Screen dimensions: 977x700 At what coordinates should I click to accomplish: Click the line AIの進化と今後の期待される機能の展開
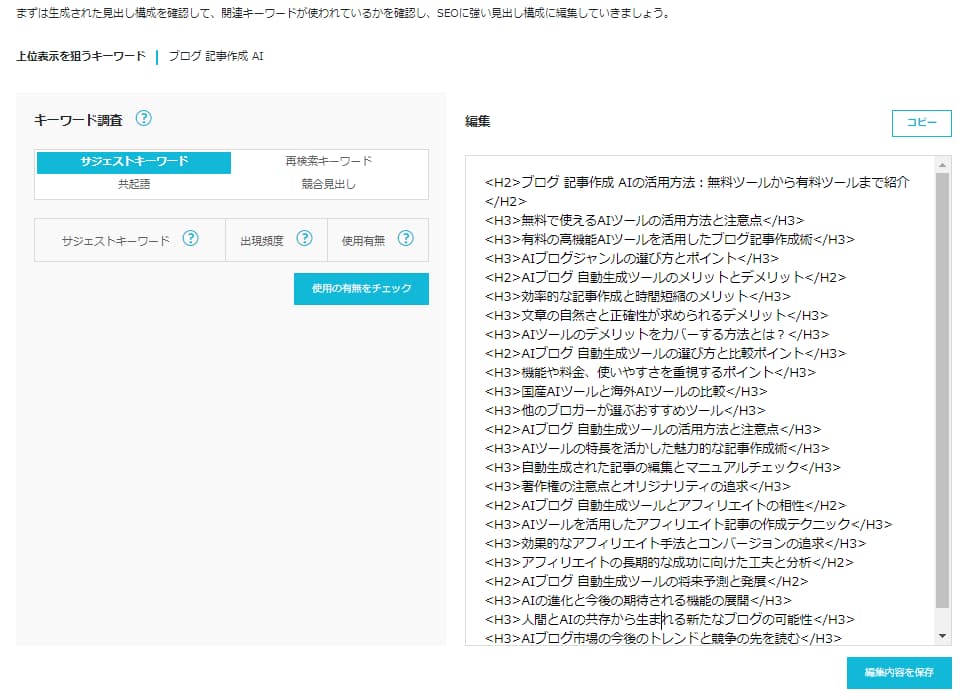[638, 601]
